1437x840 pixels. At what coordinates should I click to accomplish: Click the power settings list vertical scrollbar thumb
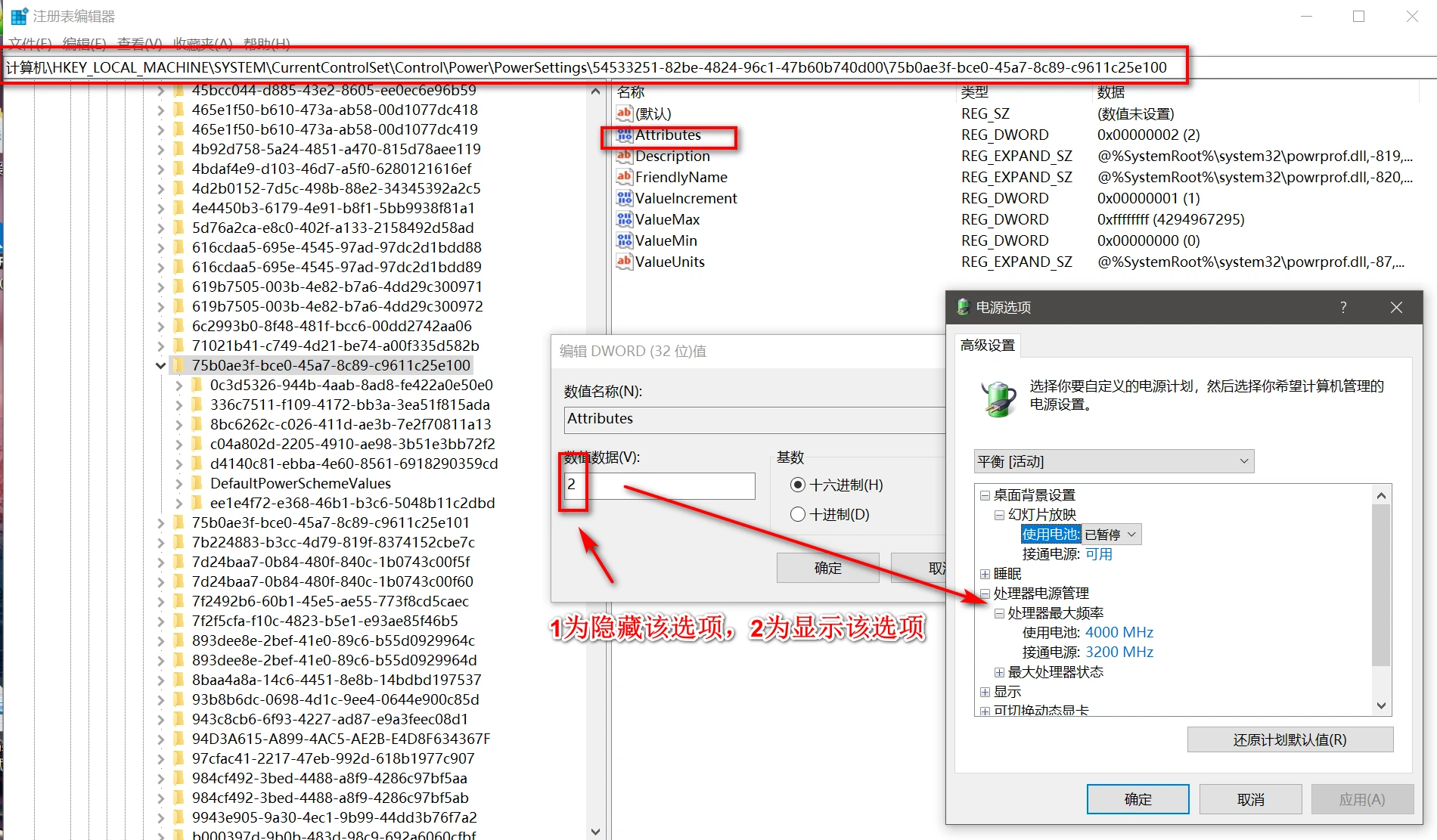(x=1381, y=585)
